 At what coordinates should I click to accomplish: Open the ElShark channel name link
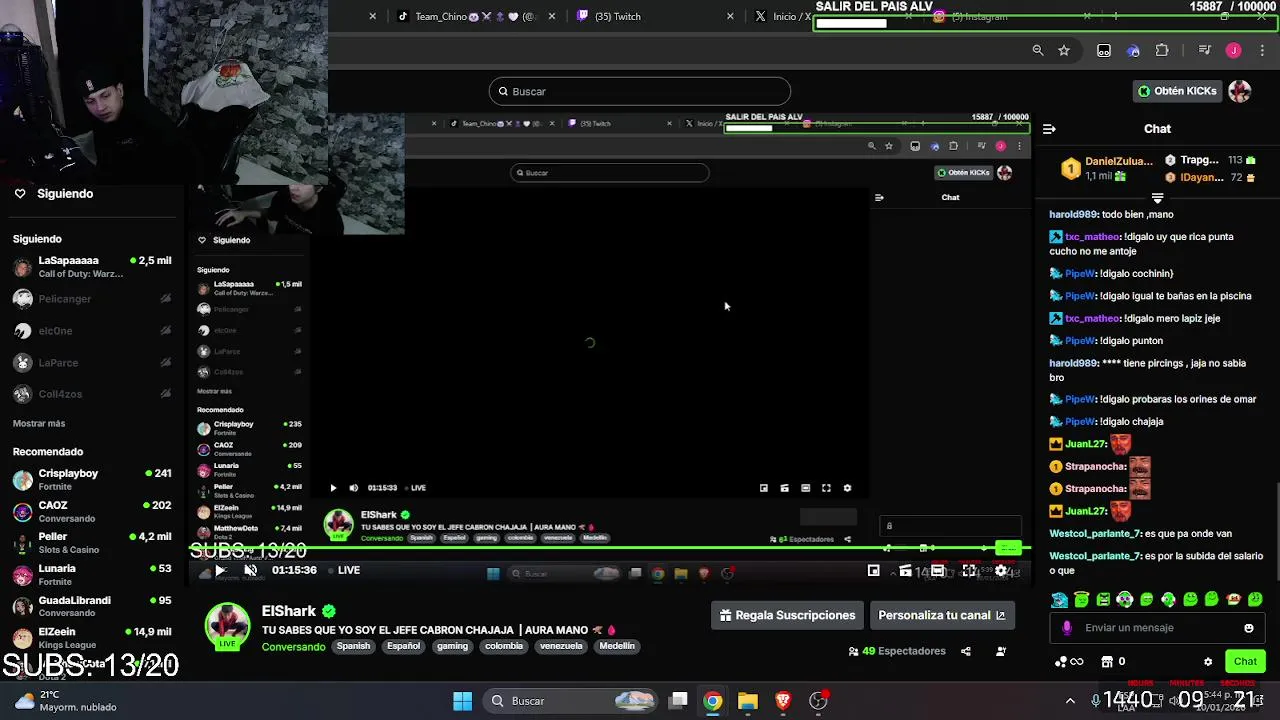coord(289,611)
